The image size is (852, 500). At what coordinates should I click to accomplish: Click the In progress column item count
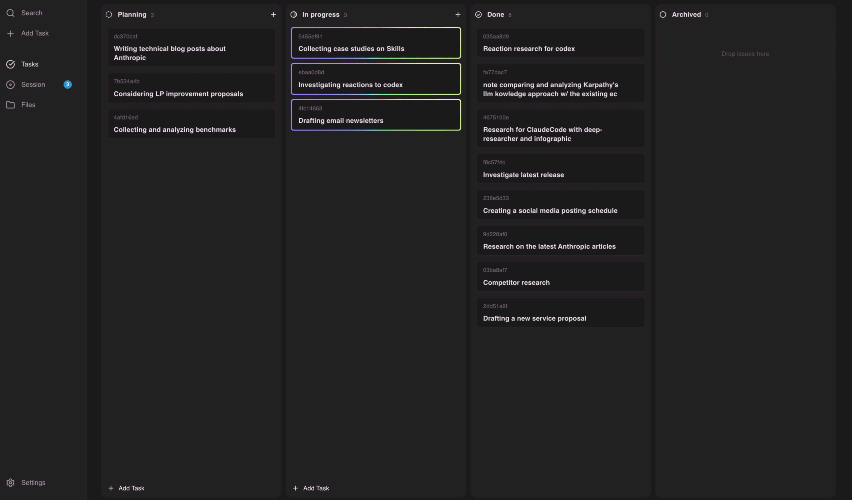pos(345,15)
